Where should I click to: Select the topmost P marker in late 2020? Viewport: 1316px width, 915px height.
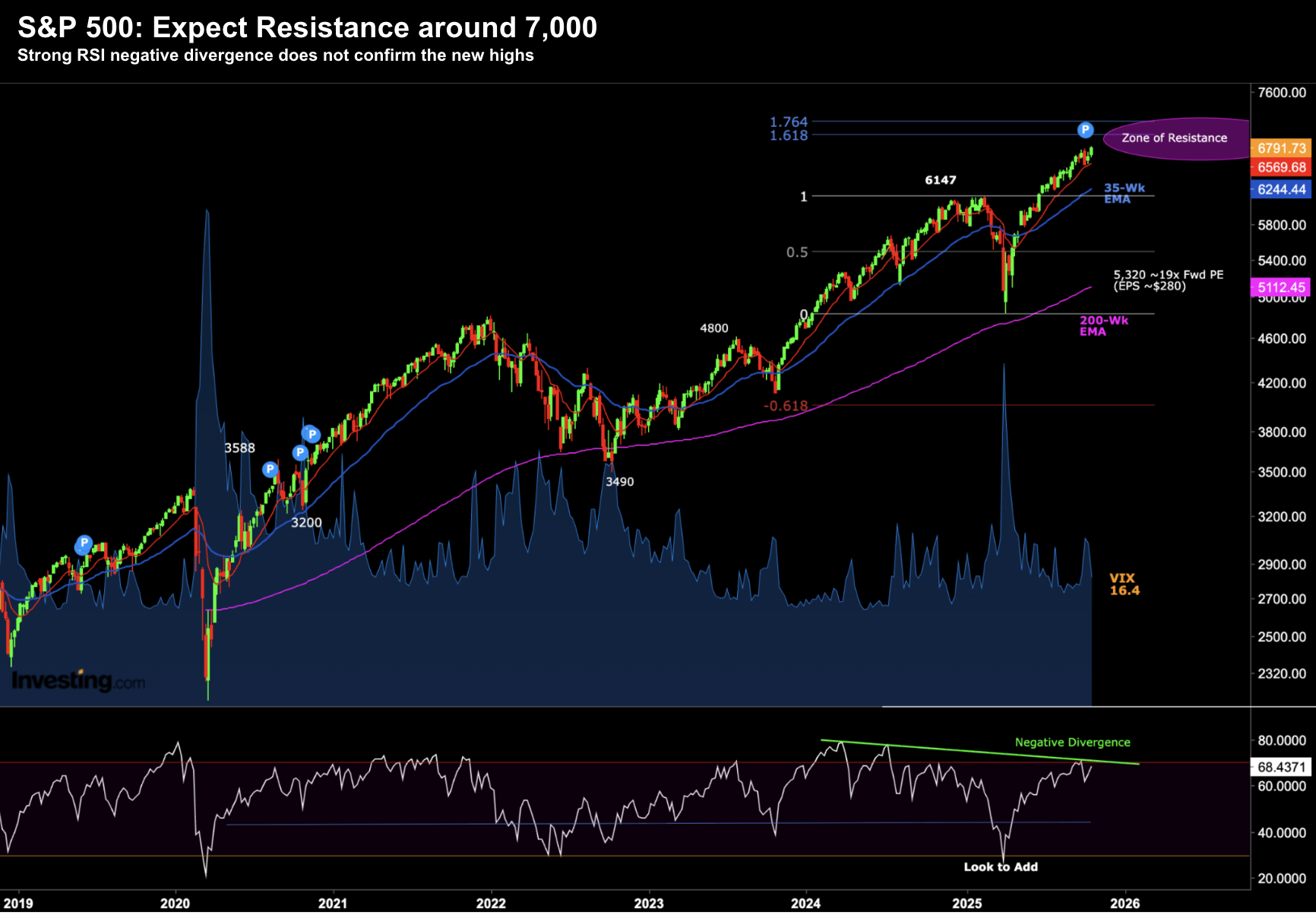(x=312, y=434)
